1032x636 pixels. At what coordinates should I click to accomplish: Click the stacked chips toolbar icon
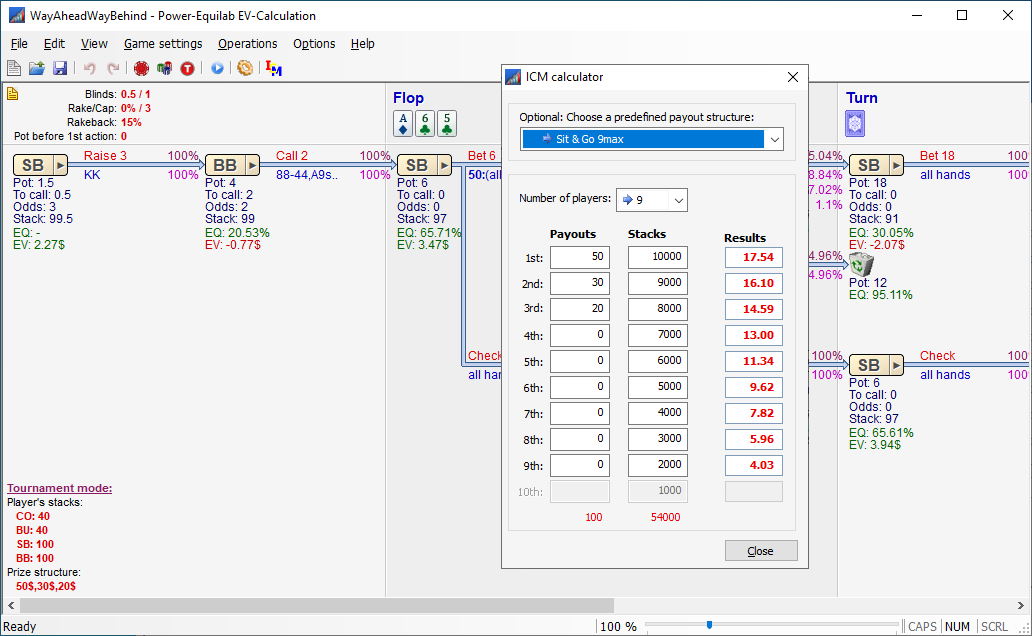[x=165, y=68]
